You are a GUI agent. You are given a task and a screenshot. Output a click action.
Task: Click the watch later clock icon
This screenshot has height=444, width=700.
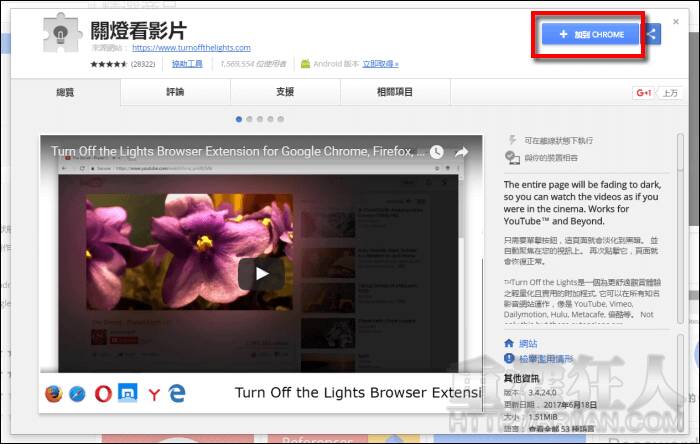(437, 152)
